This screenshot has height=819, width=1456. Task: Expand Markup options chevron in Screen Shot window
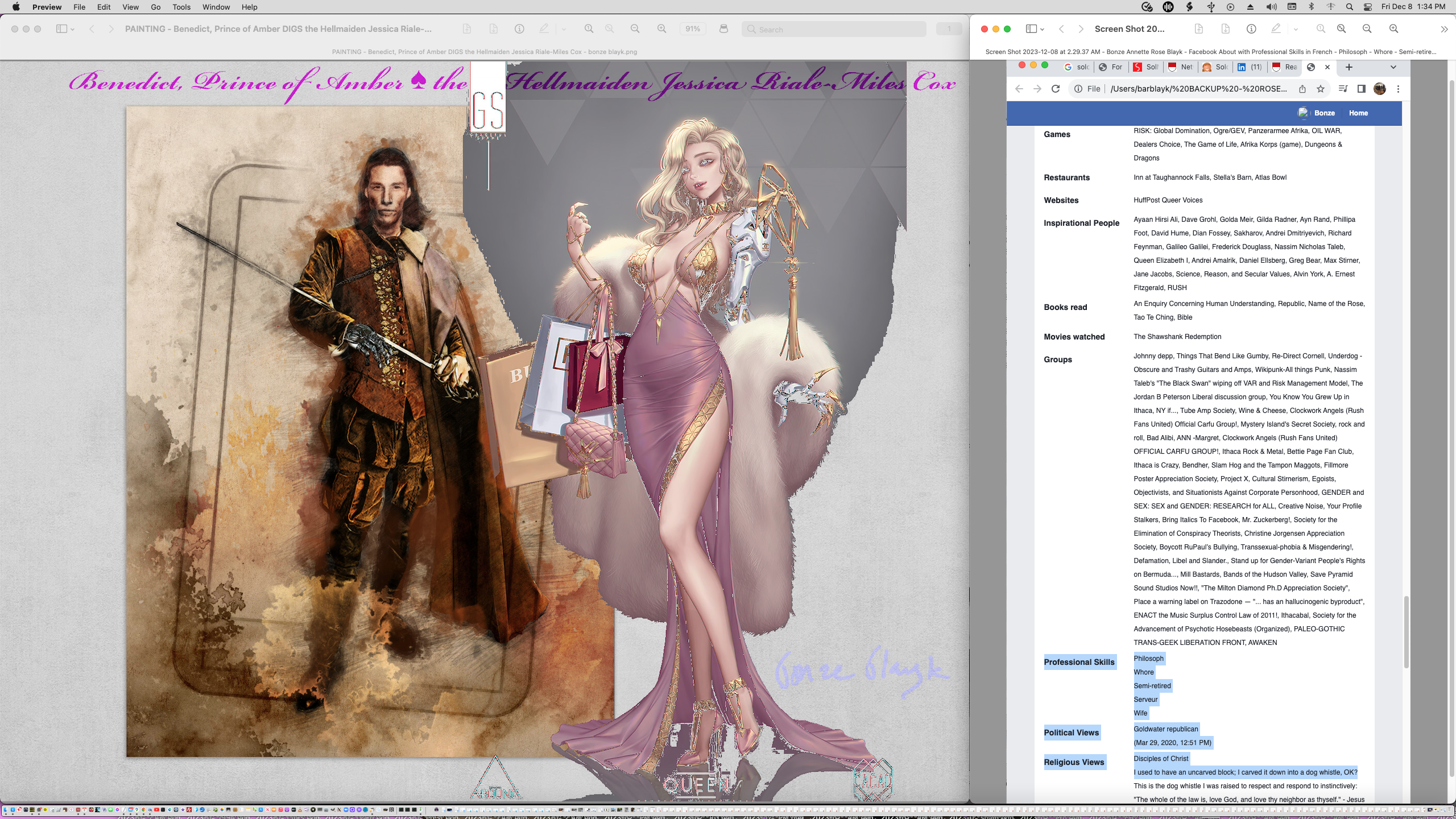pyautogui.click(x=1296, y=29)
